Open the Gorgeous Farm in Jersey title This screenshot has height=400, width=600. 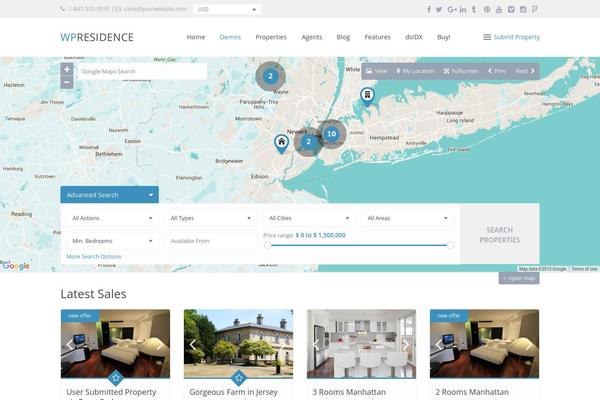tap(233, 392)
